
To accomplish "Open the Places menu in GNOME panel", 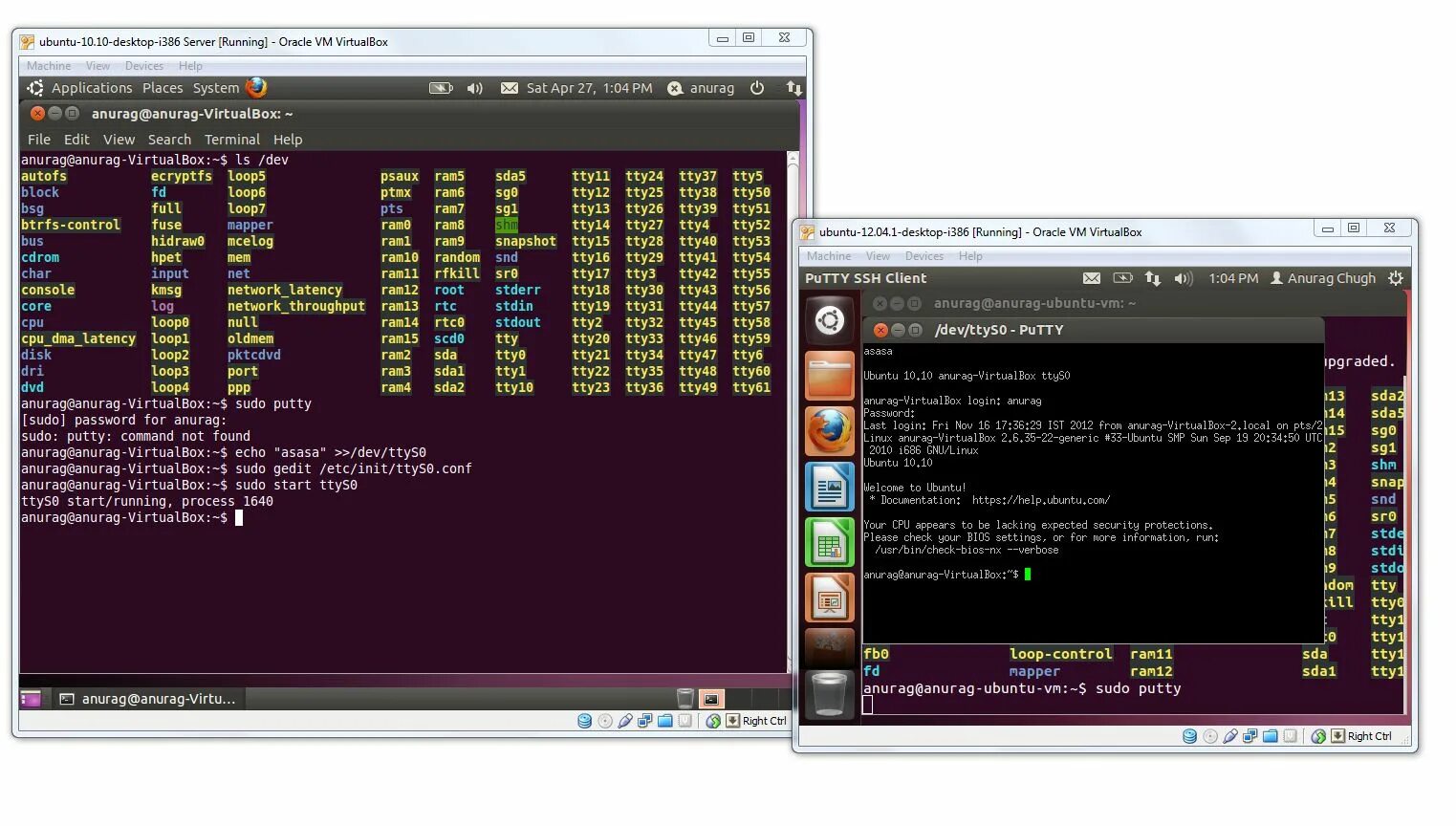I will pos(163,88).
